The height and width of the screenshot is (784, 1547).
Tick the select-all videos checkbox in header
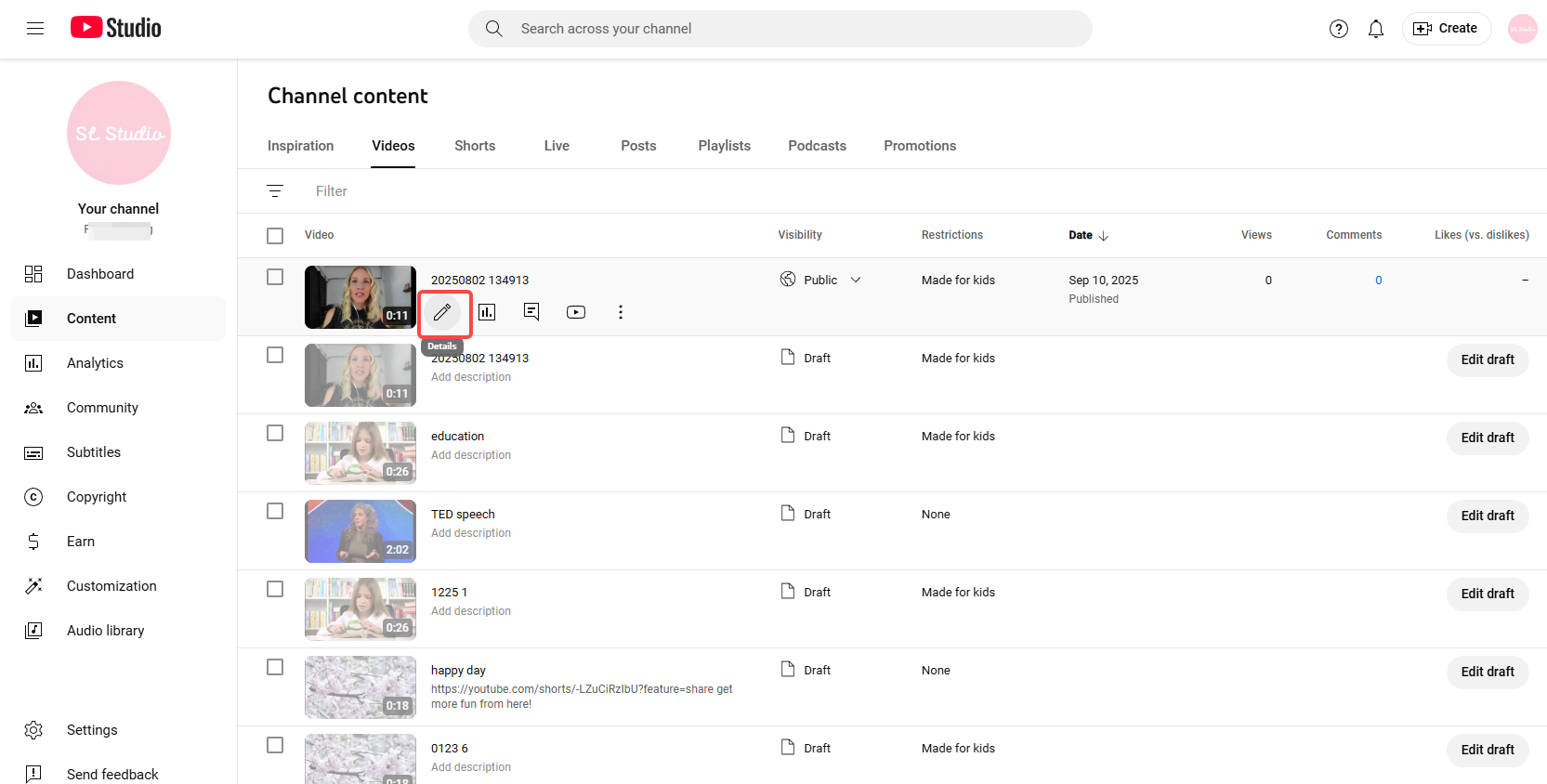click(x=275, y=236)
